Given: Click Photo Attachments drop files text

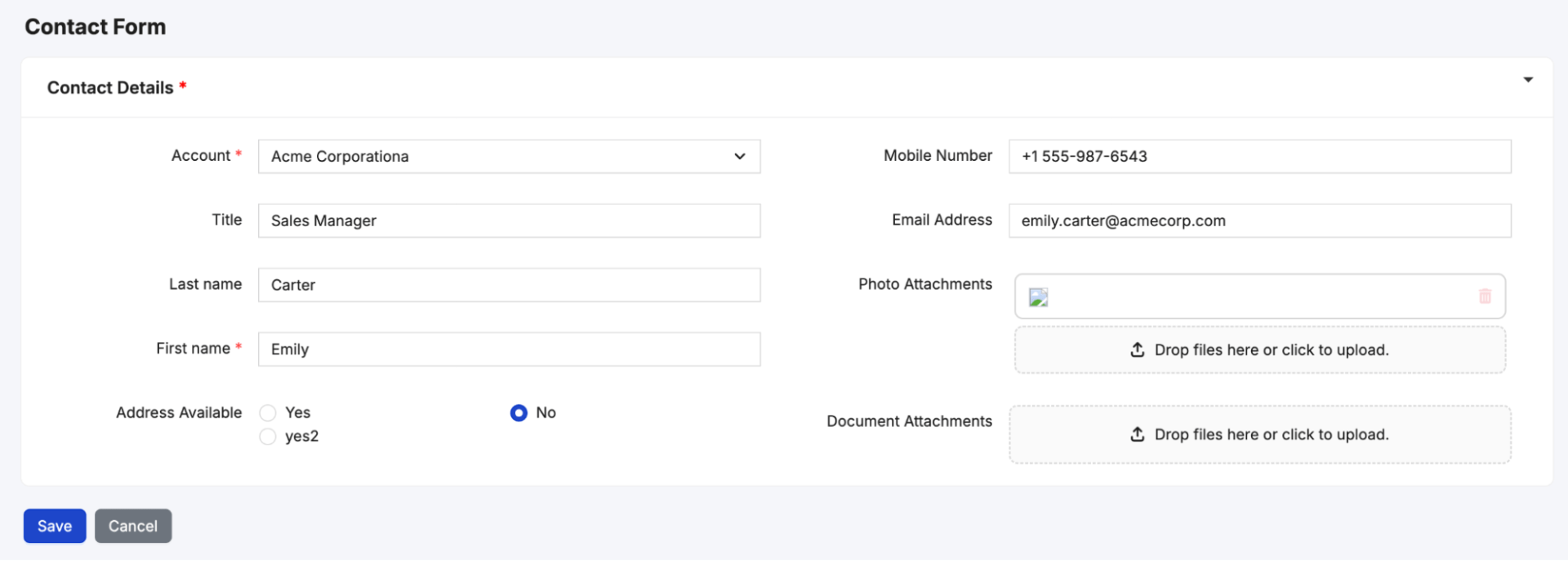Looking at the screenshot, I should point(1271,350).
